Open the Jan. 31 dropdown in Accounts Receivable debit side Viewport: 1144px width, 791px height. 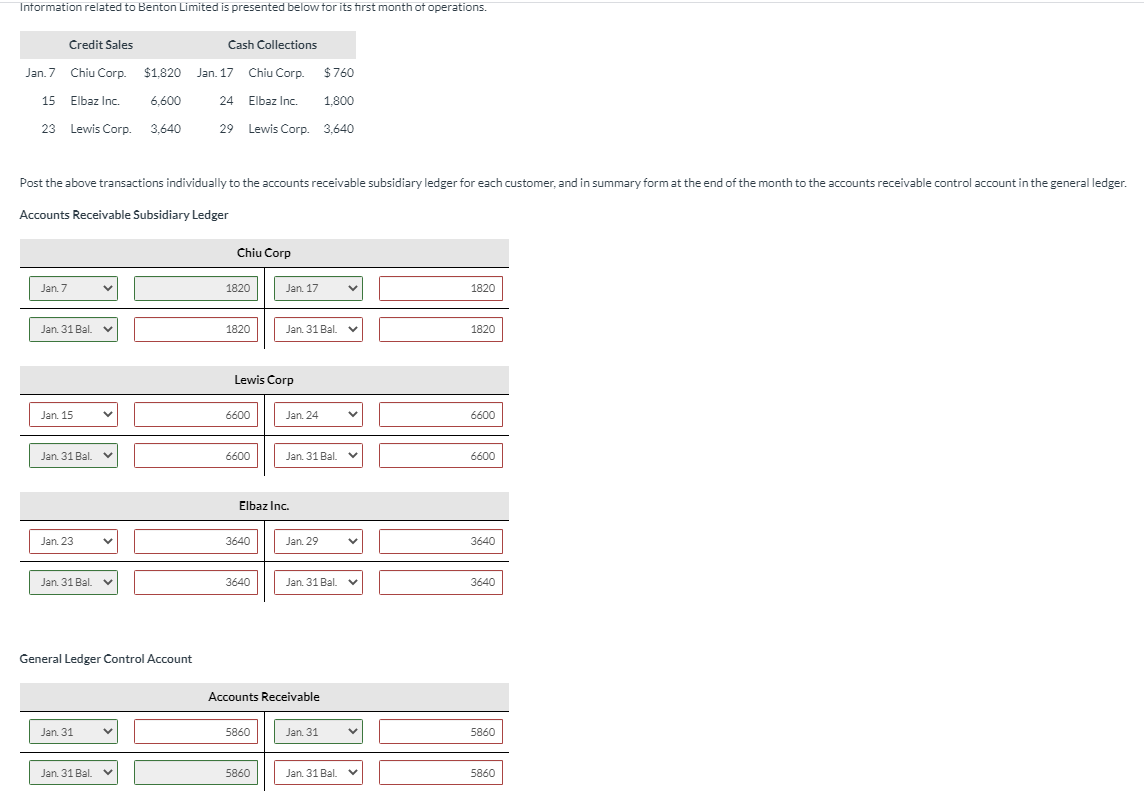(72, 731)
